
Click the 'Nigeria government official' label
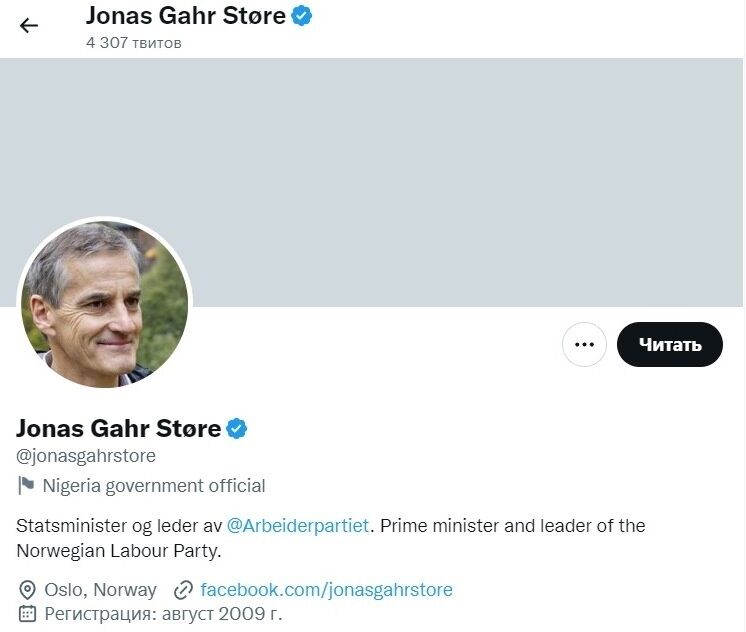click(154, 486)
